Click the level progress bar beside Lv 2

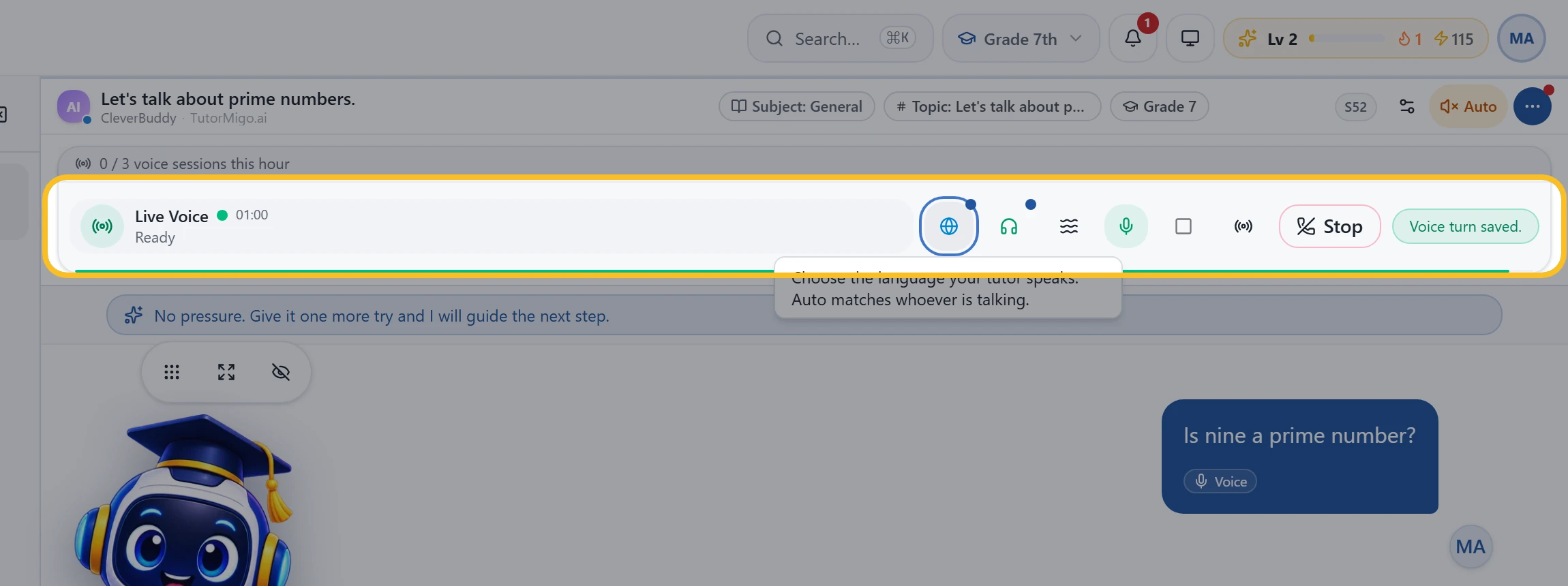[1347, 39]
